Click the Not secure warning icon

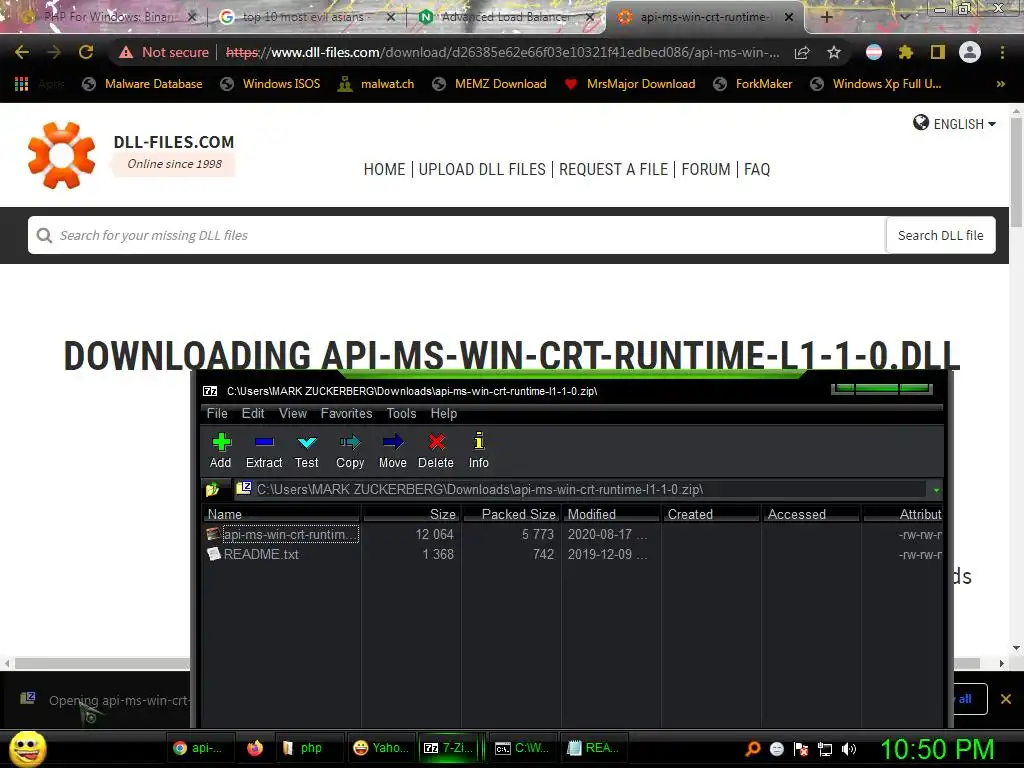pos(126,52)
